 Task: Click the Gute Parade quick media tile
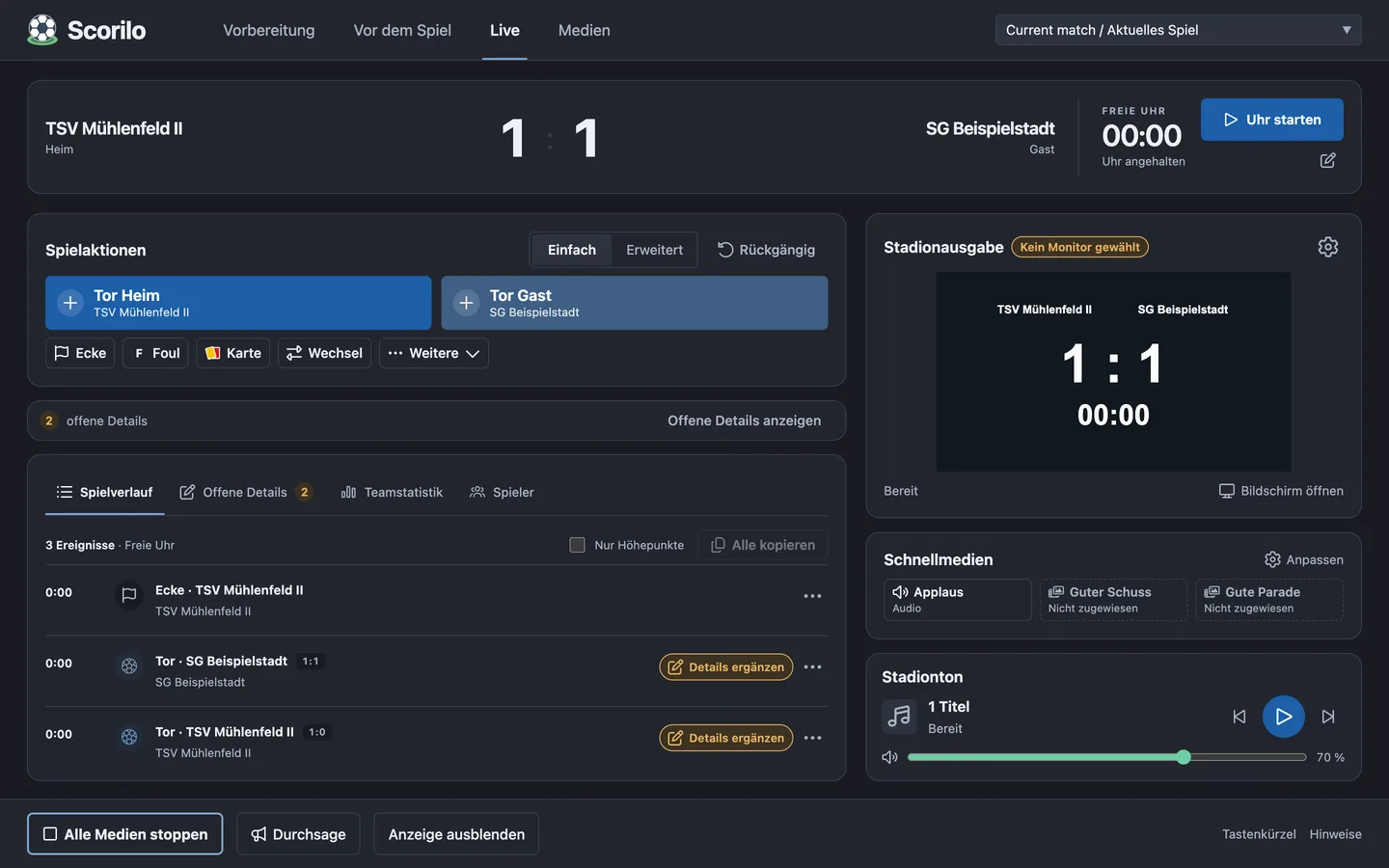(1269, 600)
